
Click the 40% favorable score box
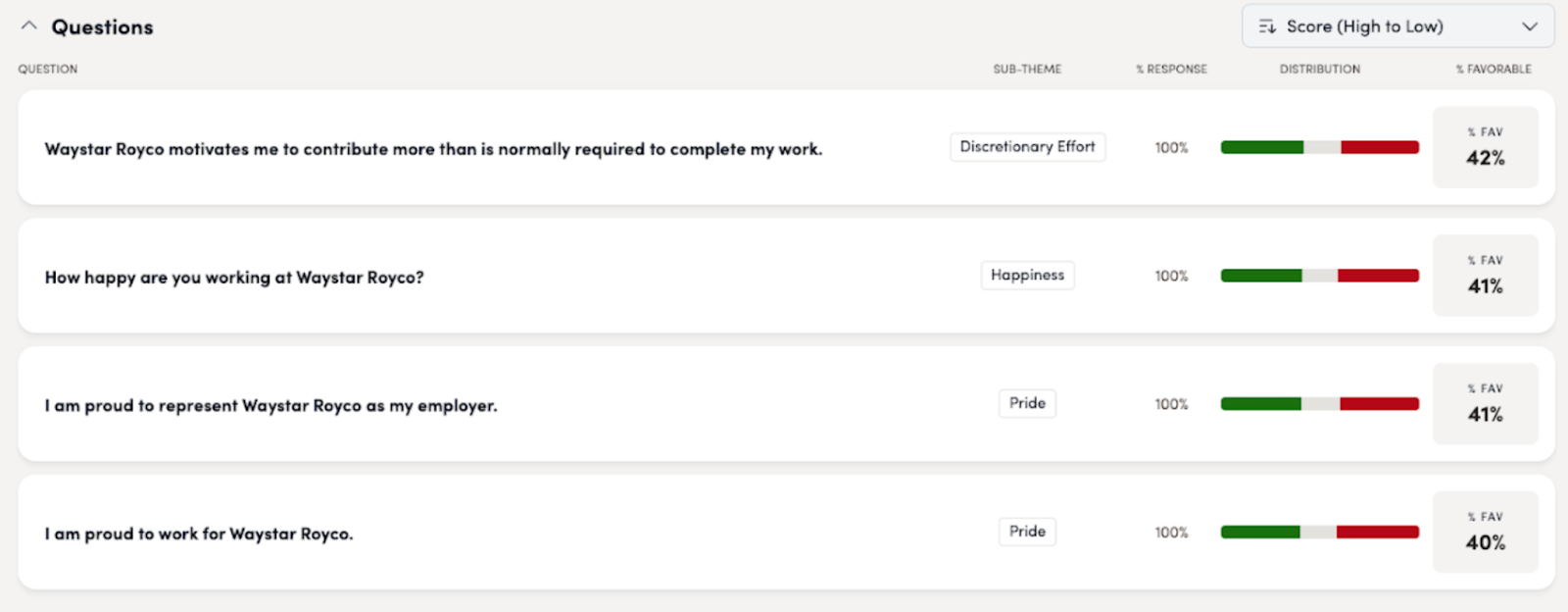[1485, 533]
